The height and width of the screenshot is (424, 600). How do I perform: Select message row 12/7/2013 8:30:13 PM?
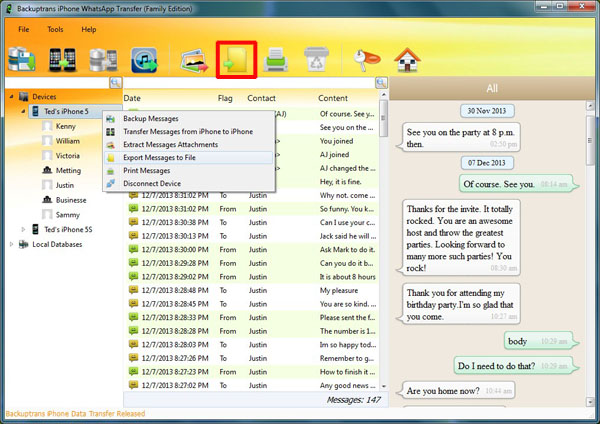(x=252, y=236)
